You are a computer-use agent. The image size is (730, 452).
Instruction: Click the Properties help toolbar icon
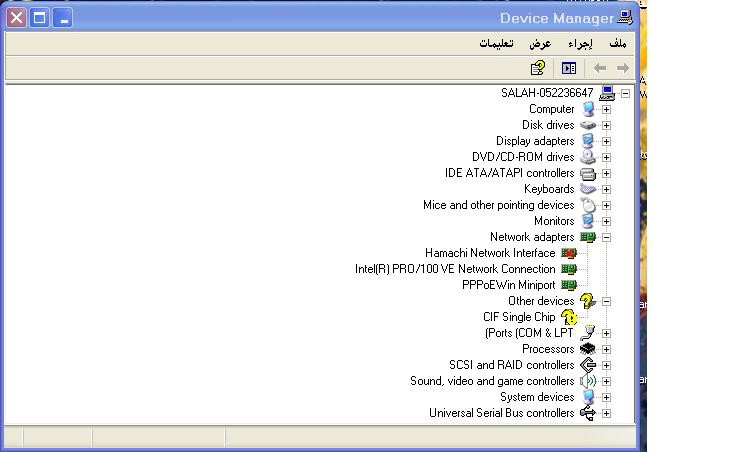tap(538, 68)
